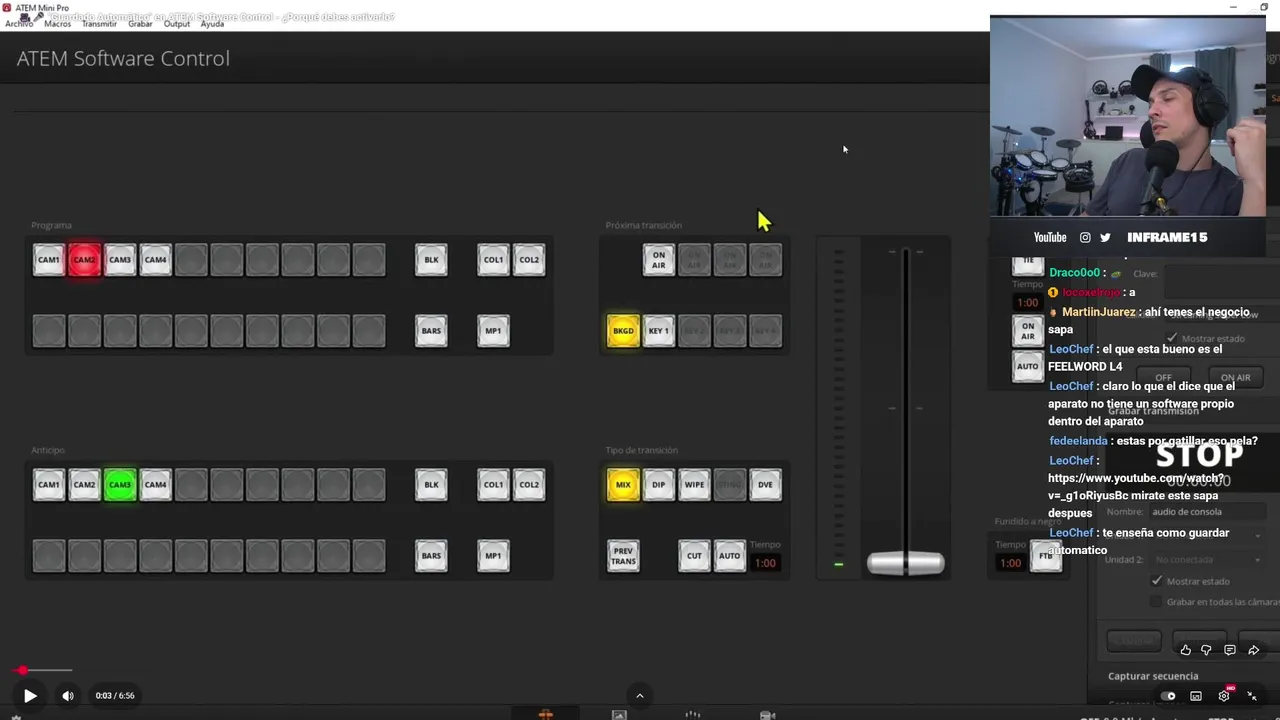Select the green CAM3 on the Anticipo bus
The height and width of the screenshot is (720, 1280).
click(120, 485)
